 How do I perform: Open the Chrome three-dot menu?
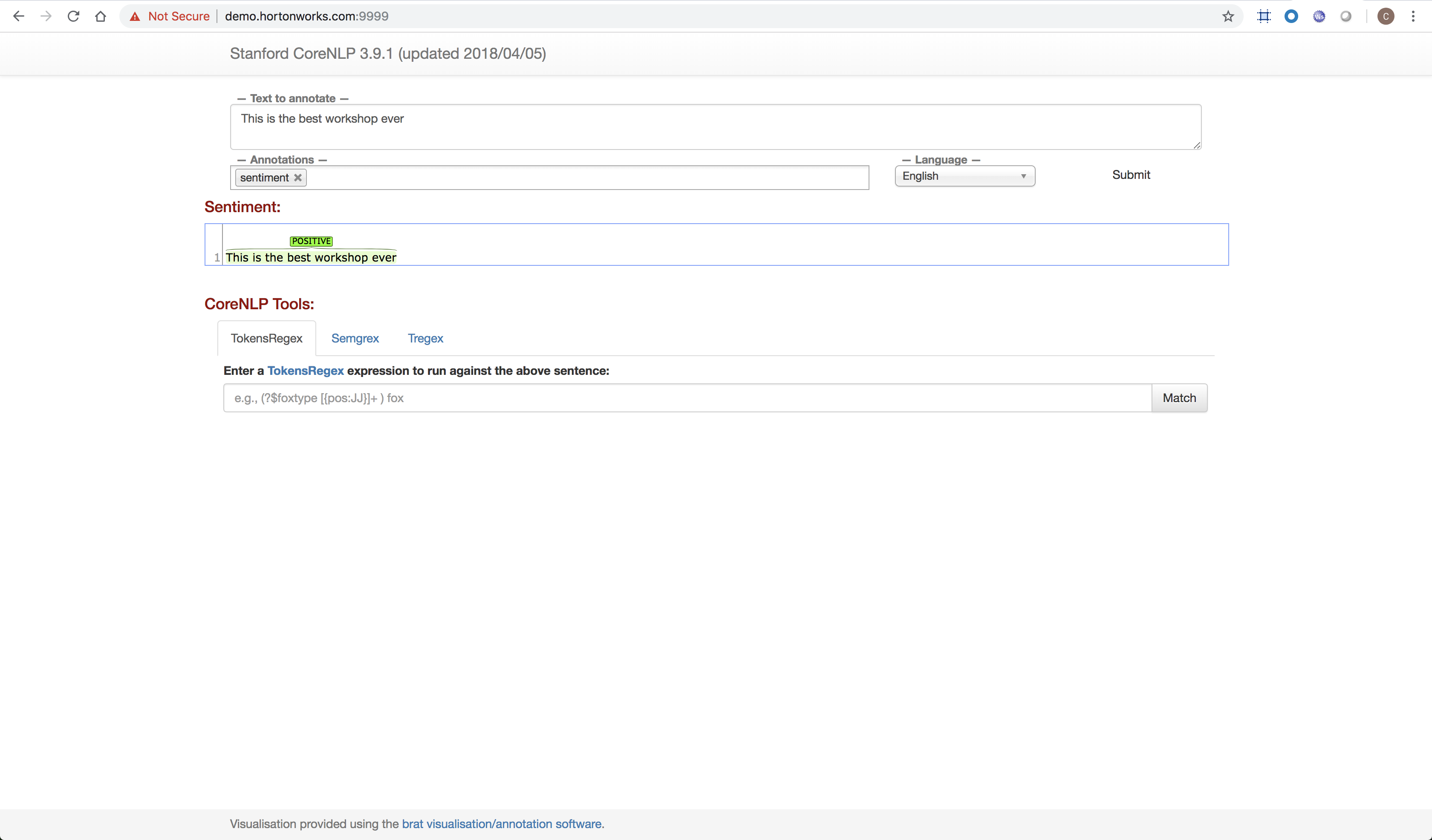[1413, 17]
